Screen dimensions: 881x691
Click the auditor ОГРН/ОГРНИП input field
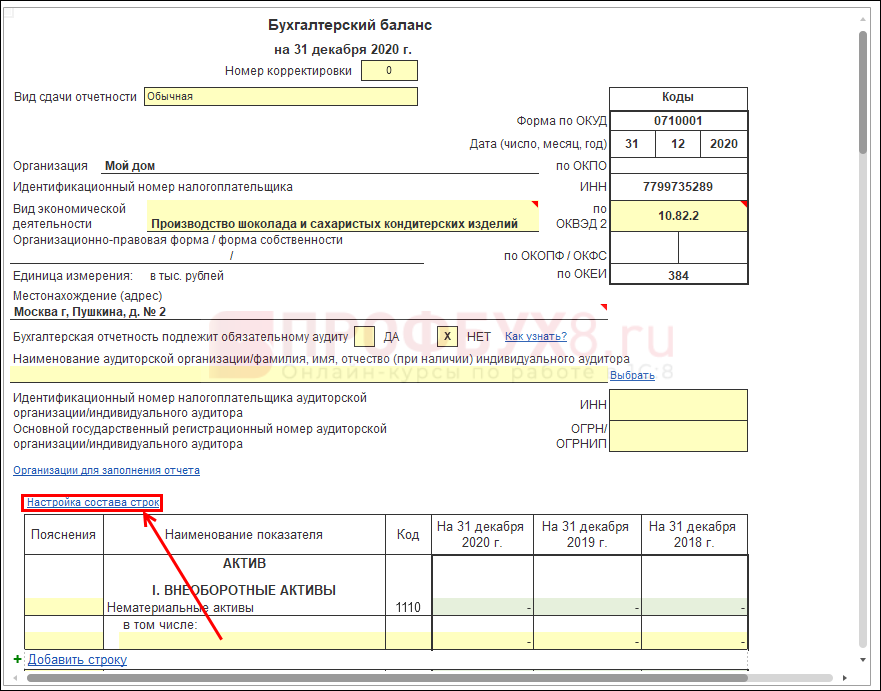click(x=679, y=436)
